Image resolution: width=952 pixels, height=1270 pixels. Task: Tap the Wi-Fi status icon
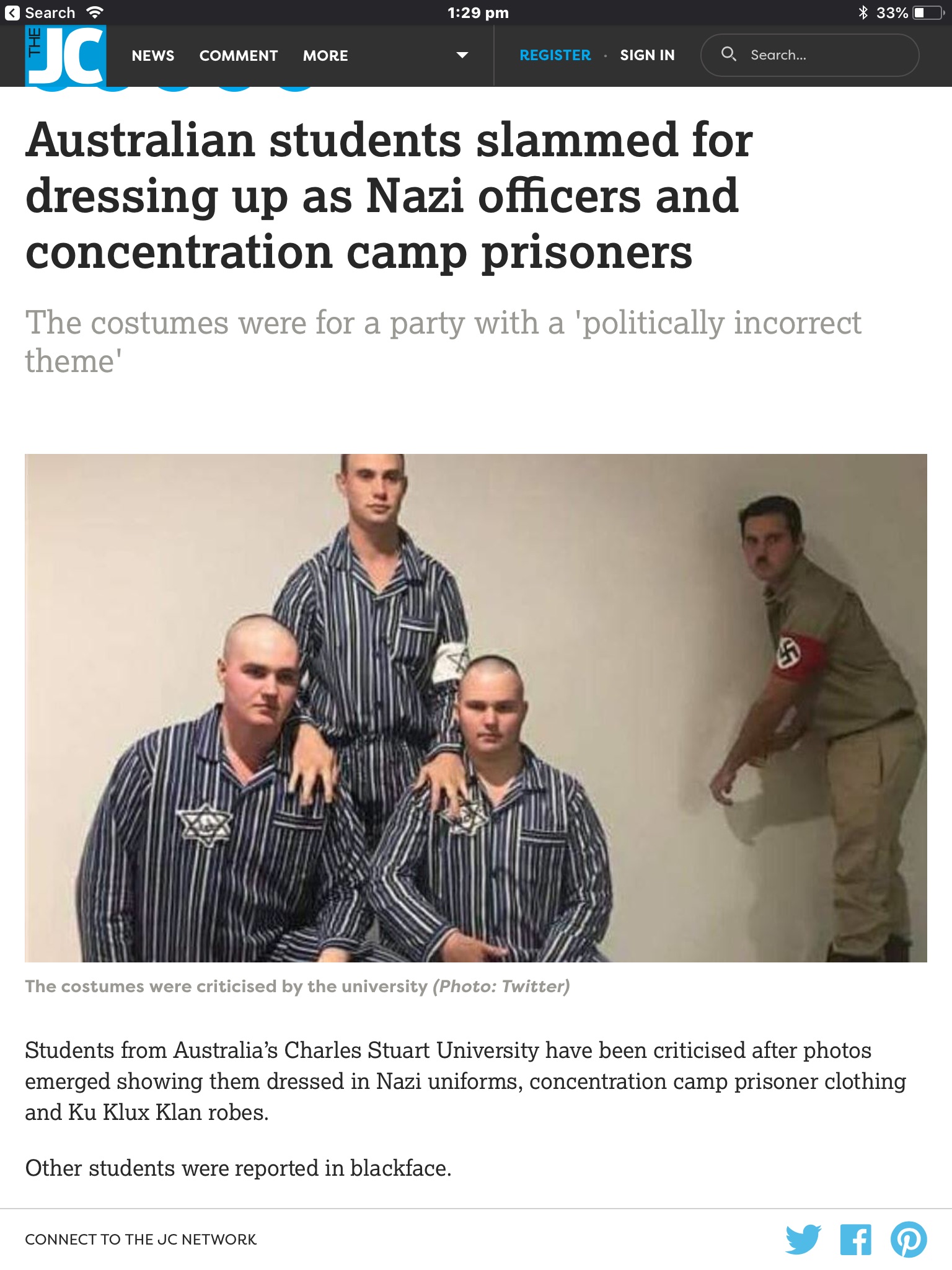(95, 12)
